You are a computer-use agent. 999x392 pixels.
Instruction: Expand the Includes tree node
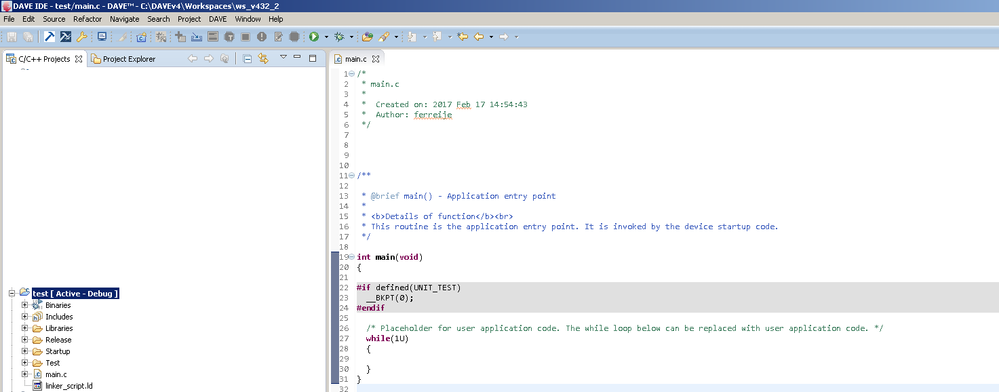(25, 317)
